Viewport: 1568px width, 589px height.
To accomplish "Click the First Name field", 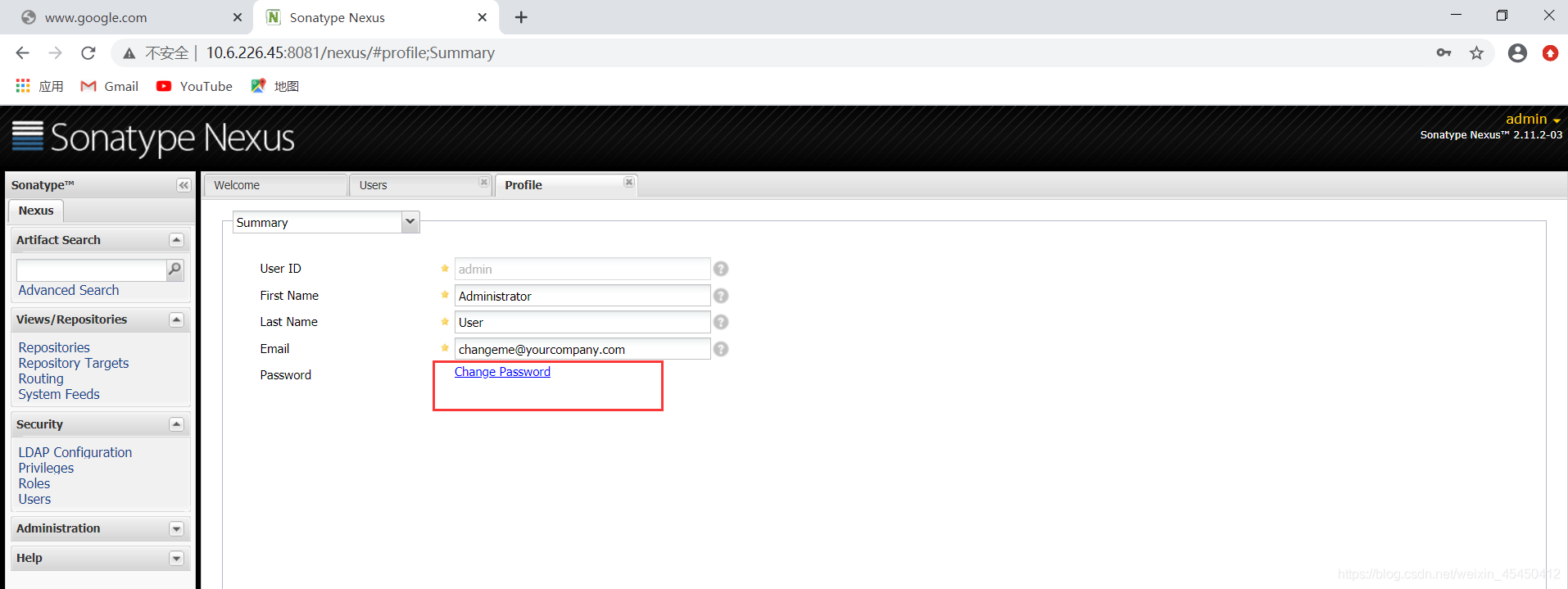I will 582,296.
